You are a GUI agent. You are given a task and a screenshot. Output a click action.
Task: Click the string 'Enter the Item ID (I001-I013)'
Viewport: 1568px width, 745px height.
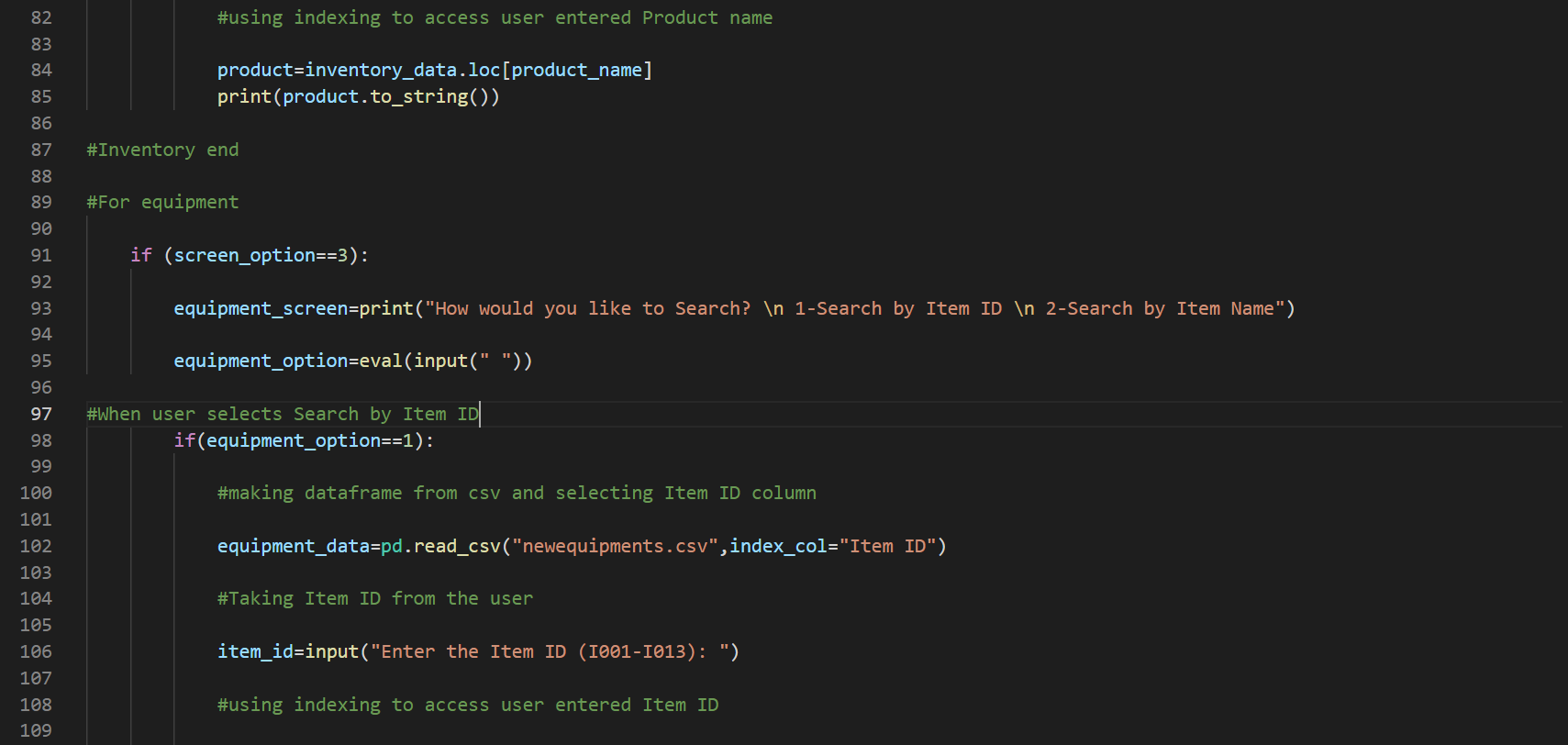pos(539,651)
